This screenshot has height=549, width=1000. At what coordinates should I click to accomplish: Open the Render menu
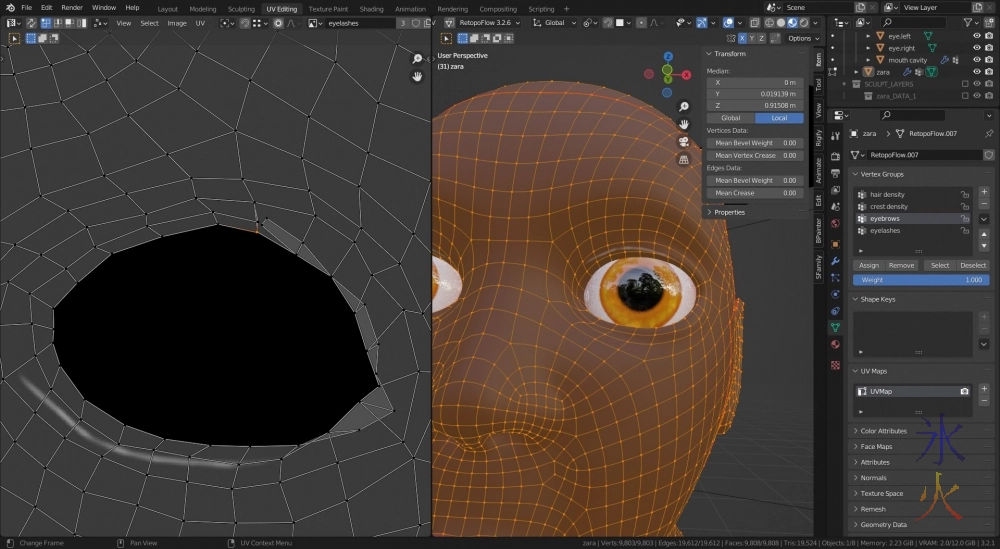(72, 8)
